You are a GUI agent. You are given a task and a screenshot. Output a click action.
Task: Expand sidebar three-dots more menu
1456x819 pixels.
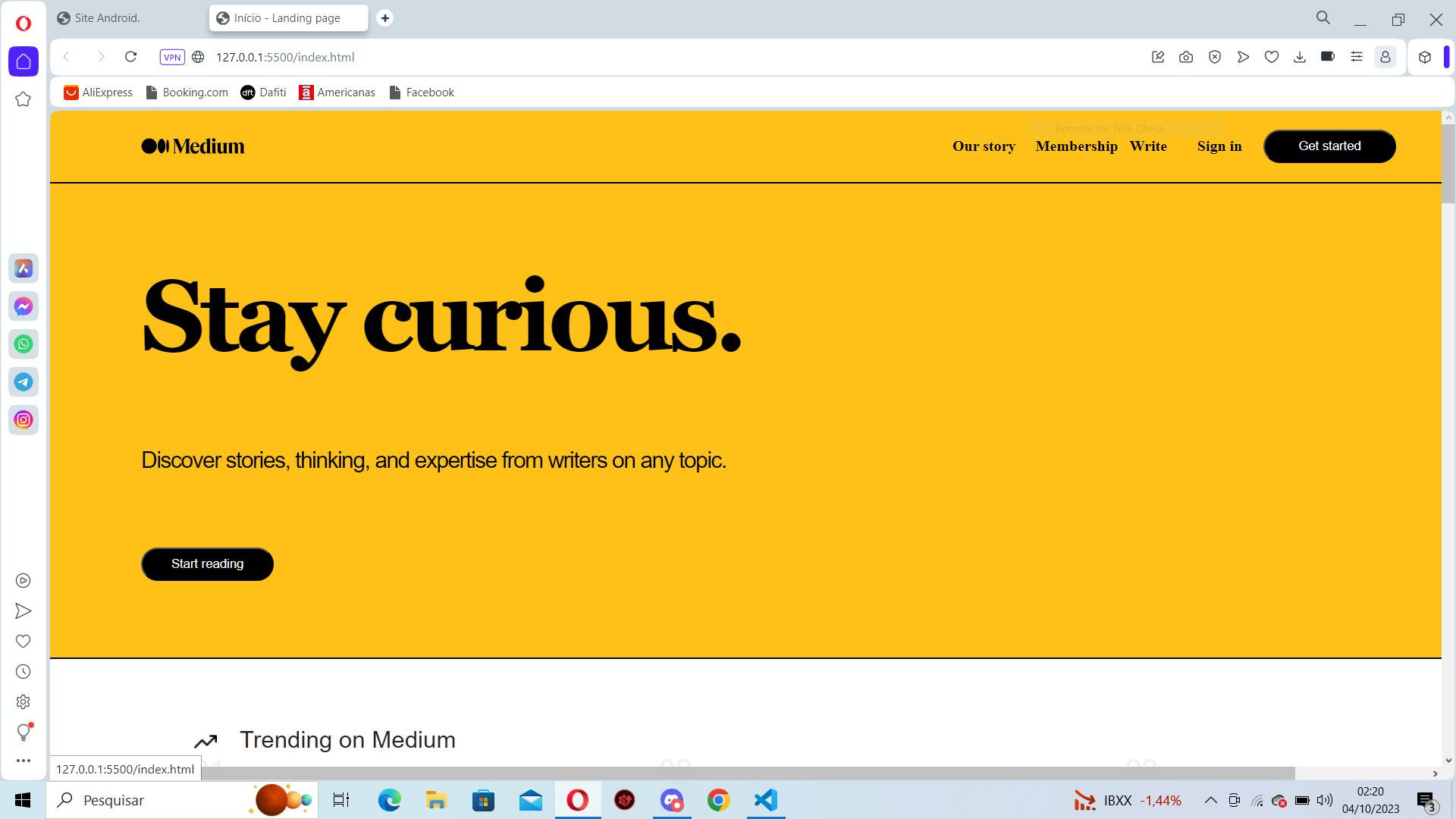(24, 760)
